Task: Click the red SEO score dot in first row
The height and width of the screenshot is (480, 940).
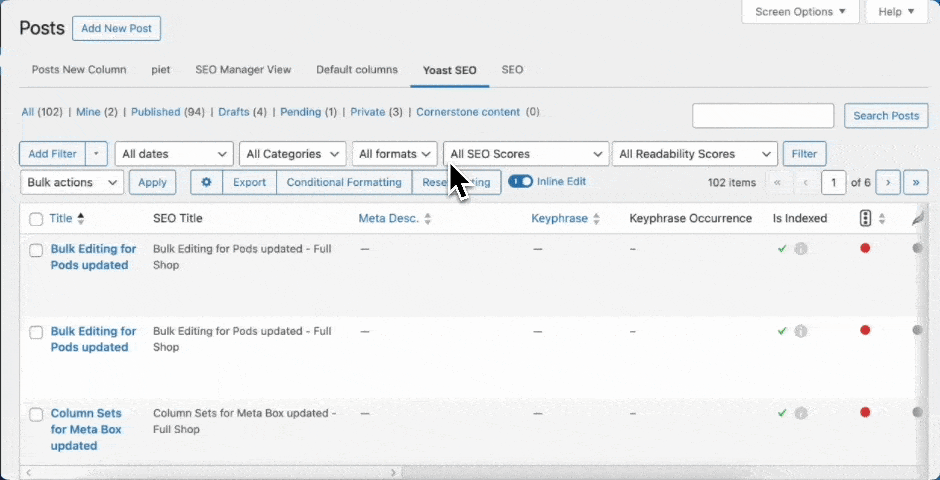Action: click(865, 248)
